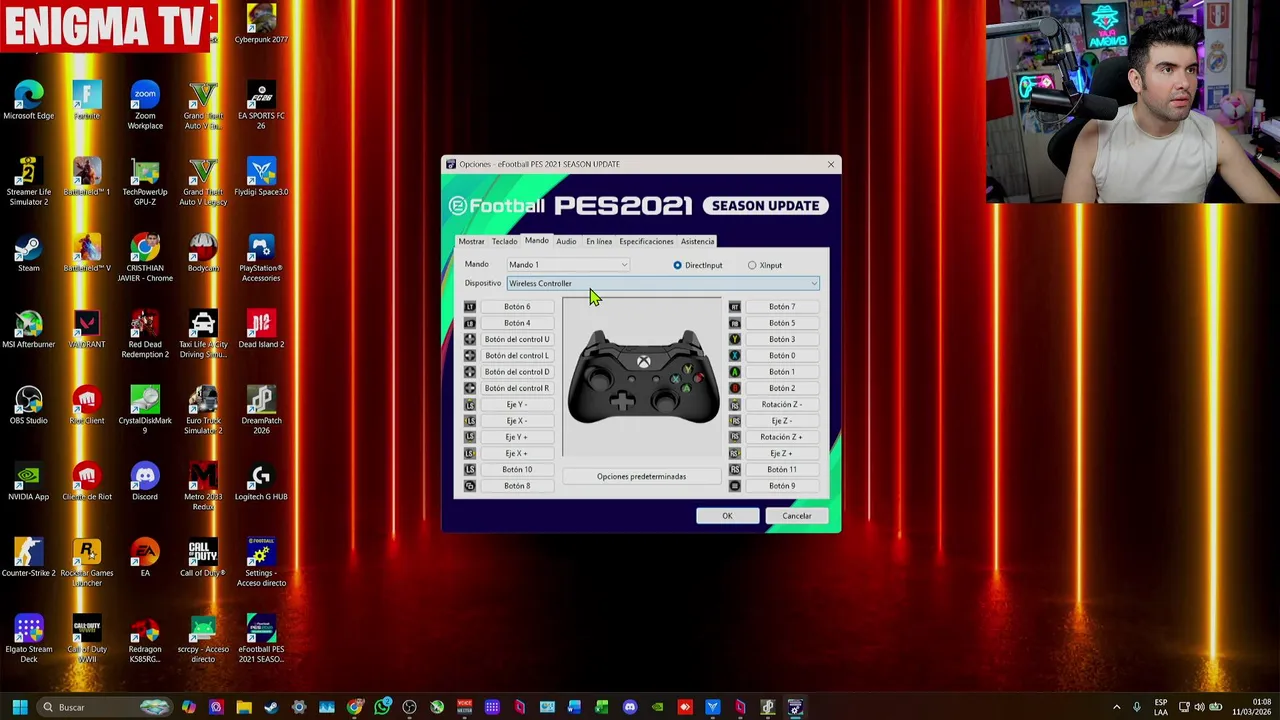Click the Rotación Z - button

click(x=782, y=404)
